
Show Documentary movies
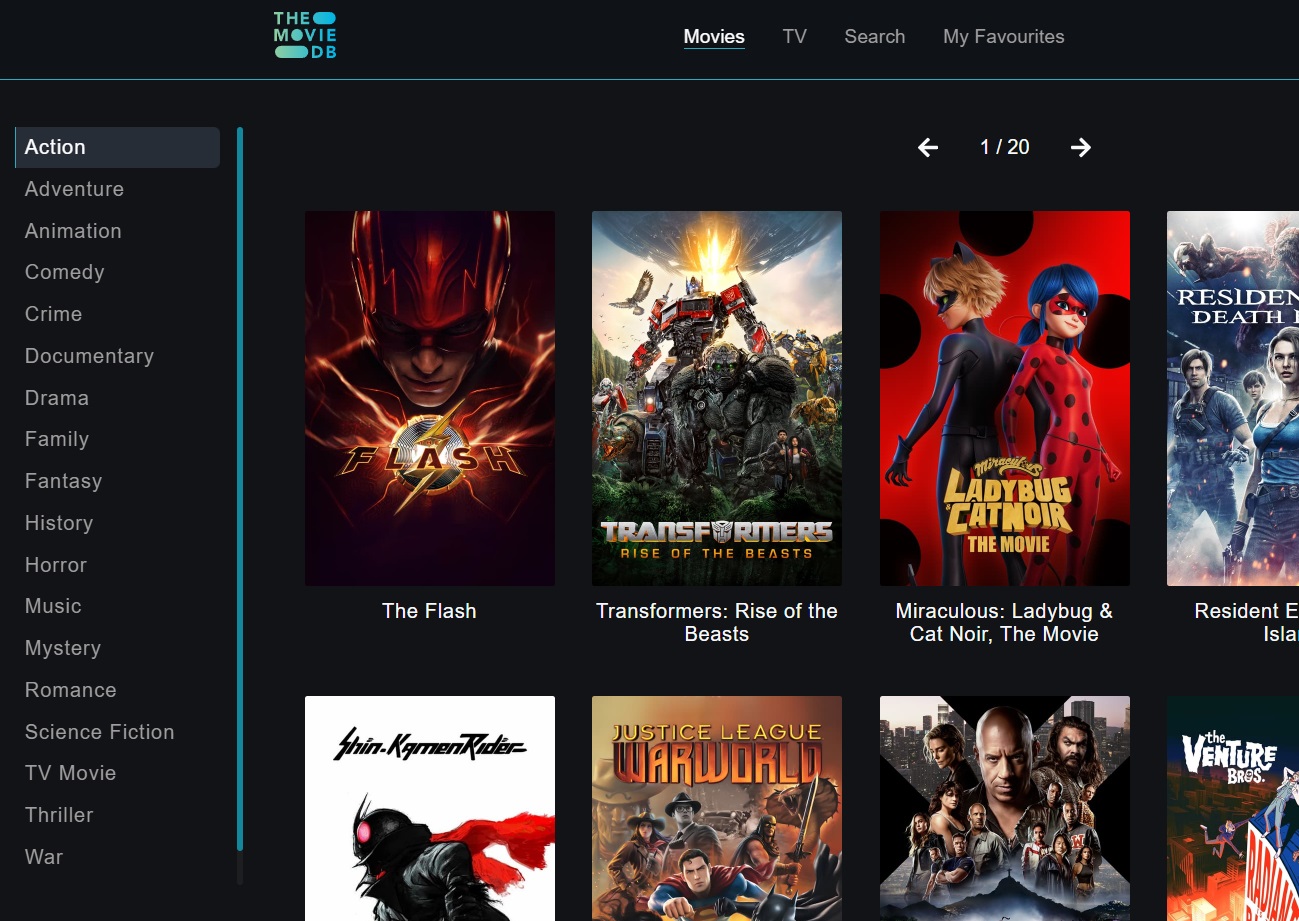[89, 356]
